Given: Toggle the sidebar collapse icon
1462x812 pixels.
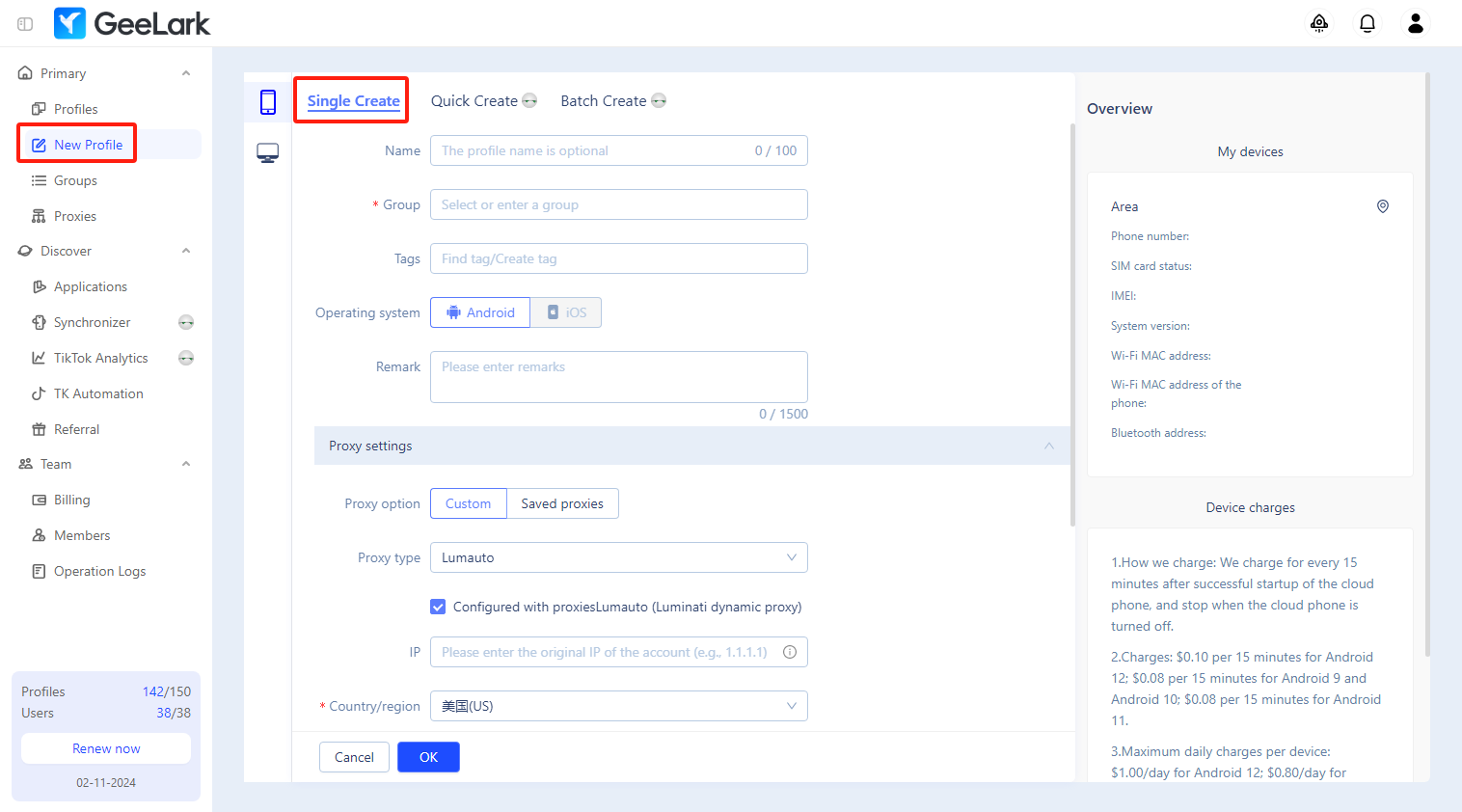Looking at the screenshot, I should coord(25,23).
